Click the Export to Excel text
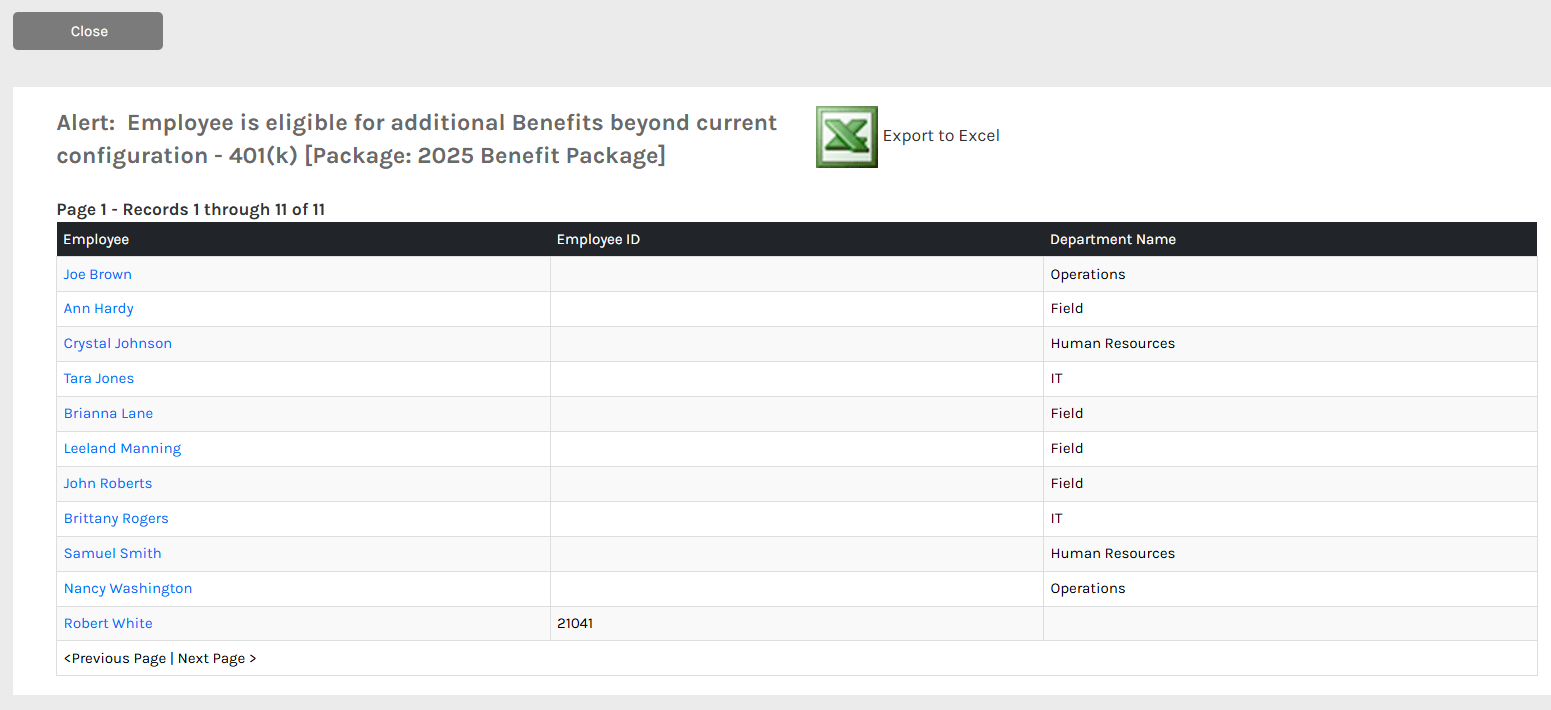Viewport: 1551px width, 710px height. 941,136
